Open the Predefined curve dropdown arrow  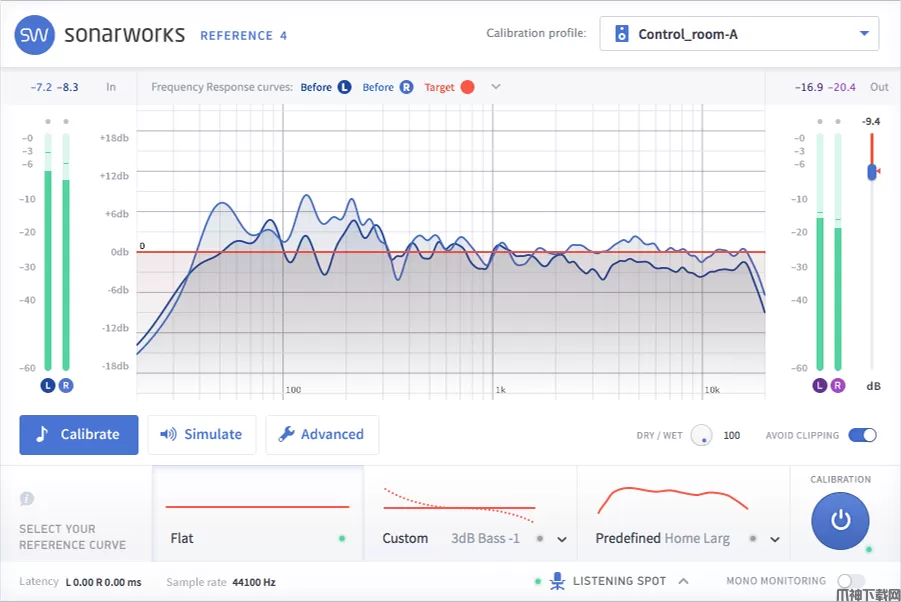[775, 539]
